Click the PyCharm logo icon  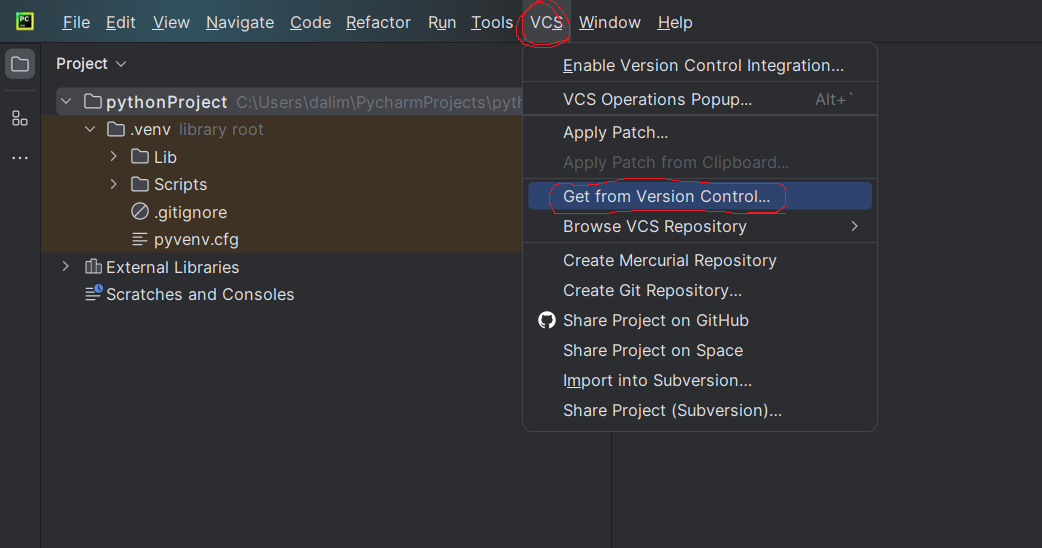click(x=25, y=21)
